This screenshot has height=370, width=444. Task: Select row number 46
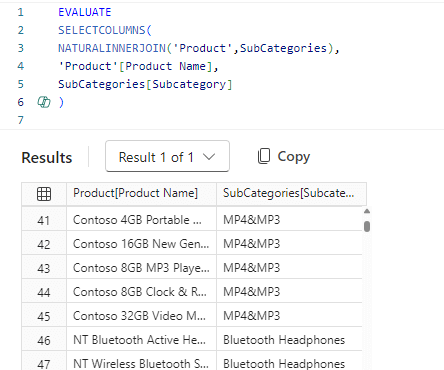tap(44, 340)
